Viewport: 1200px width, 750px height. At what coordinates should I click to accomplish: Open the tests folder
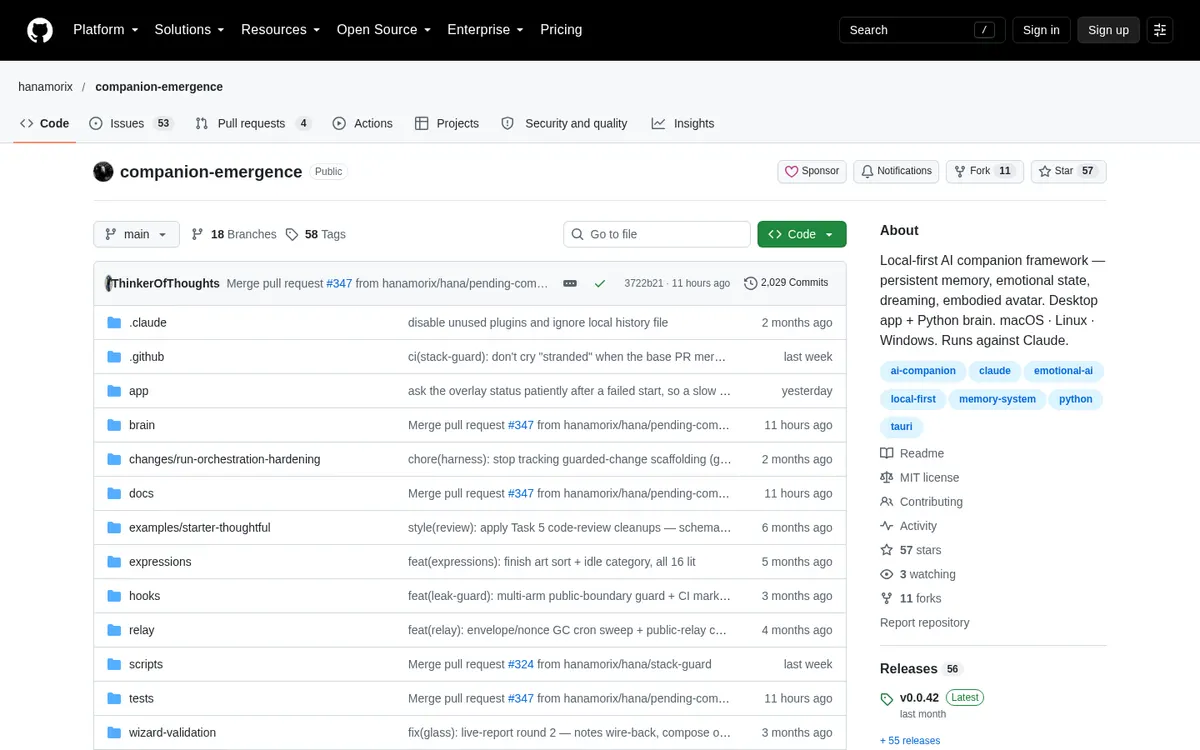tap(141, 698)
